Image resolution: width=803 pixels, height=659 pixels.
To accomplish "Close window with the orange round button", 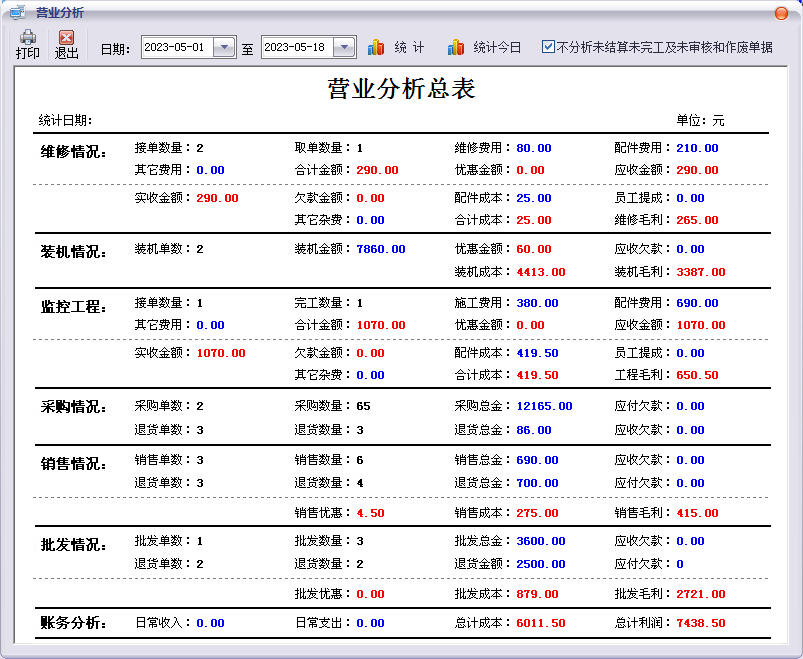I will [x=781, y=13].
